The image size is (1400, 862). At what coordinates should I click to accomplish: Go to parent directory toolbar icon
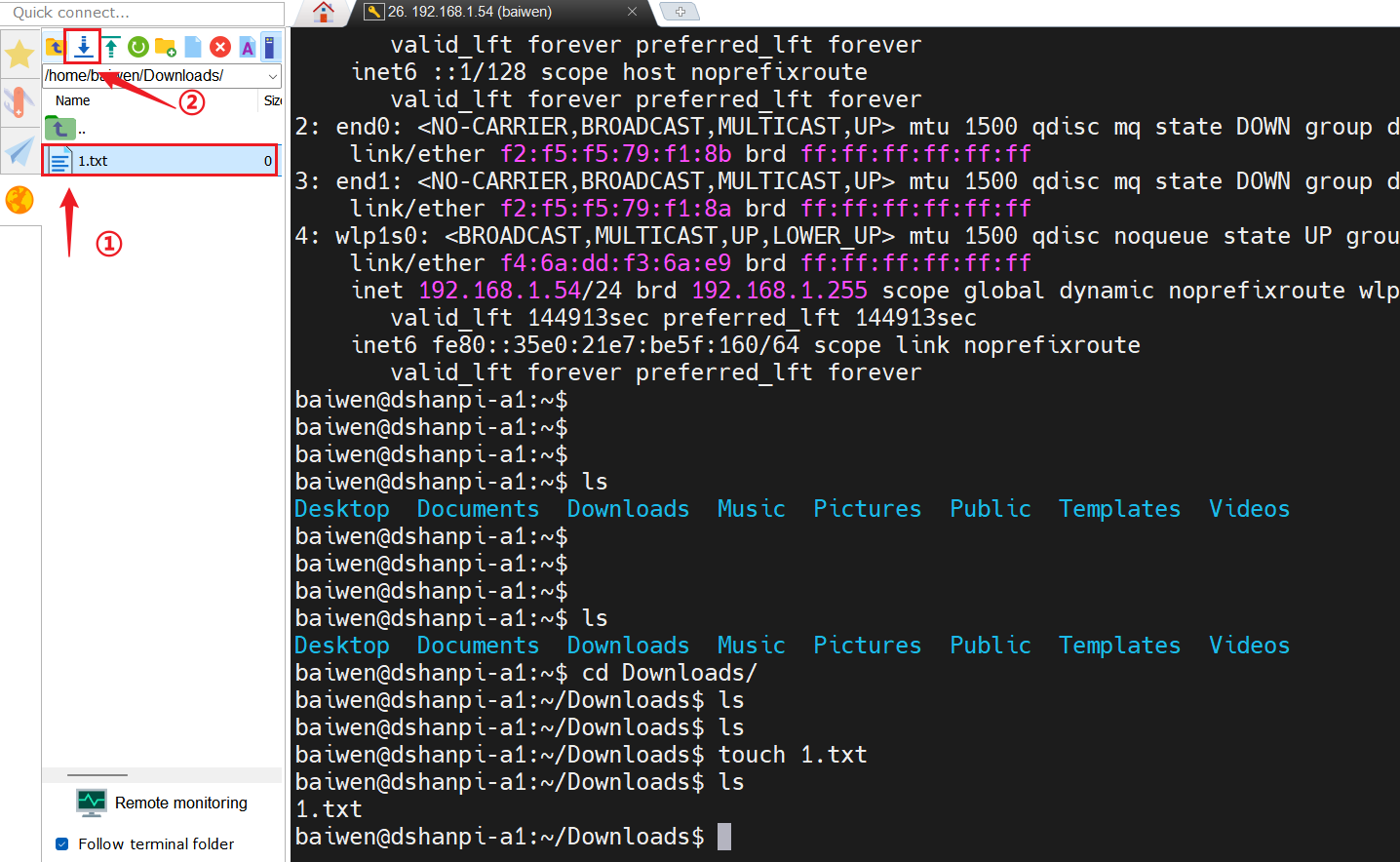tap(56, 47)
